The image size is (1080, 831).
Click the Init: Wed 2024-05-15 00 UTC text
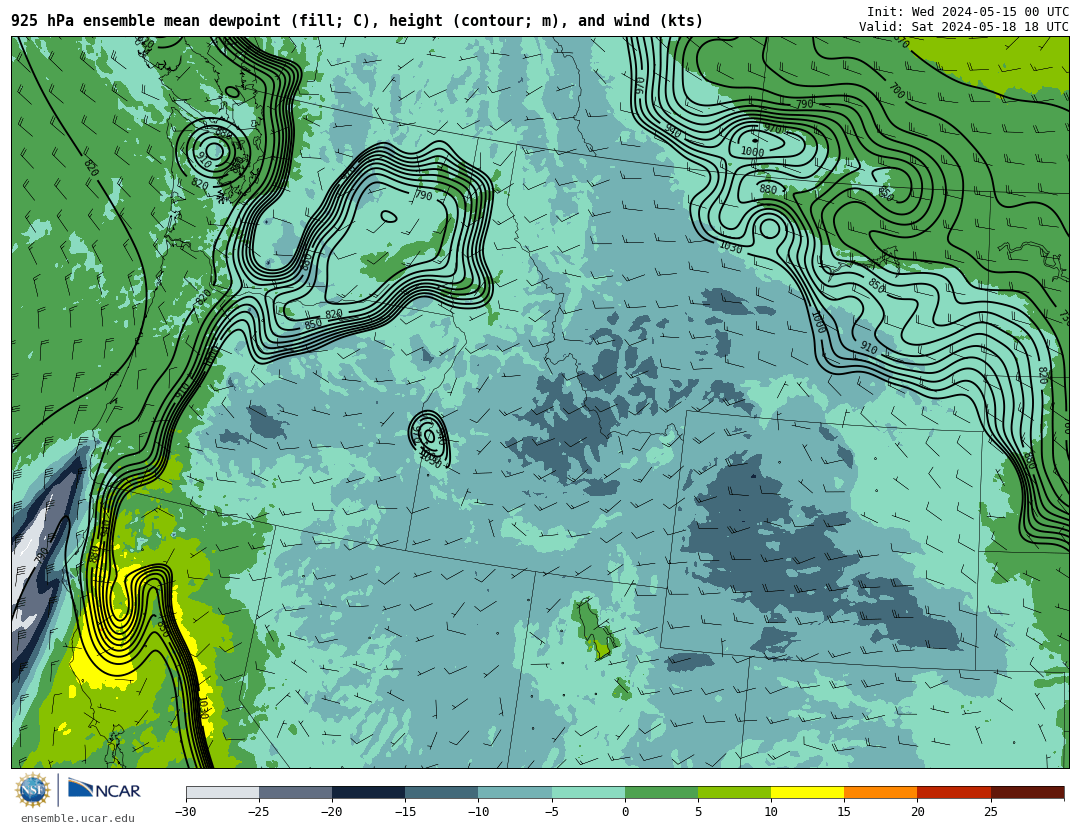[968, 11]
